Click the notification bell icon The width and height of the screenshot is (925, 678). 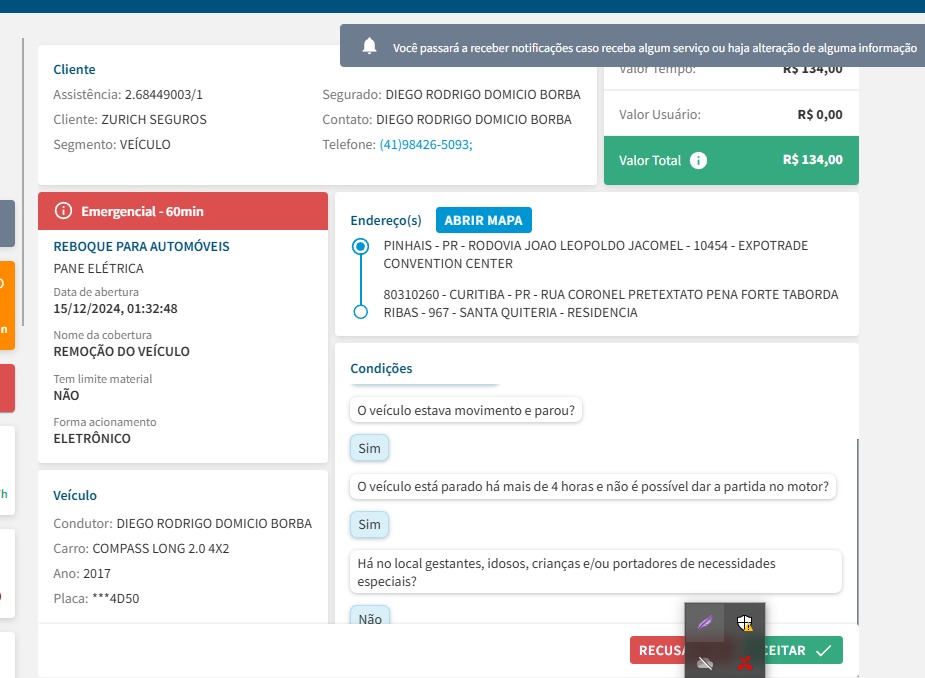click(369, 46)
